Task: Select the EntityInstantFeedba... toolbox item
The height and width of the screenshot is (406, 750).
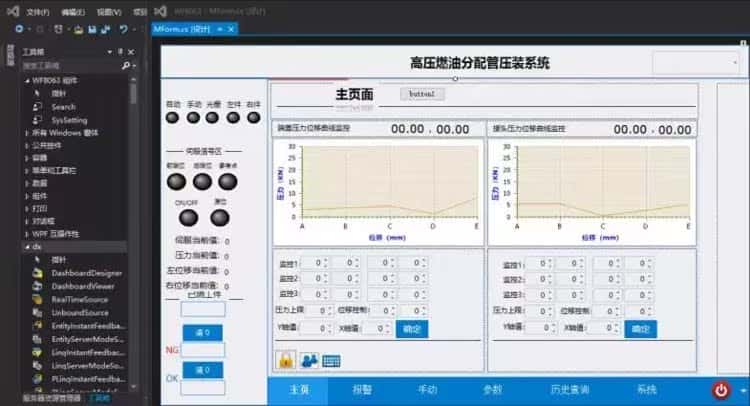Action: 88,326
